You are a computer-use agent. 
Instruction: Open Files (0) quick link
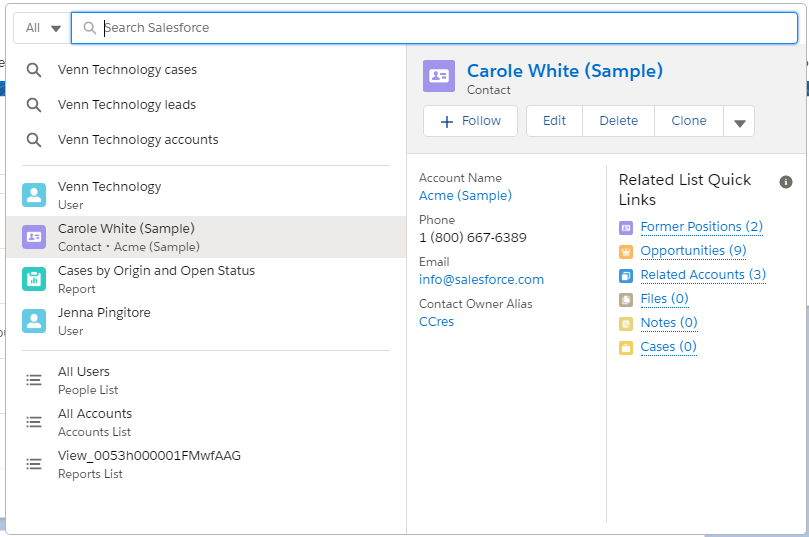pos(665,299)
